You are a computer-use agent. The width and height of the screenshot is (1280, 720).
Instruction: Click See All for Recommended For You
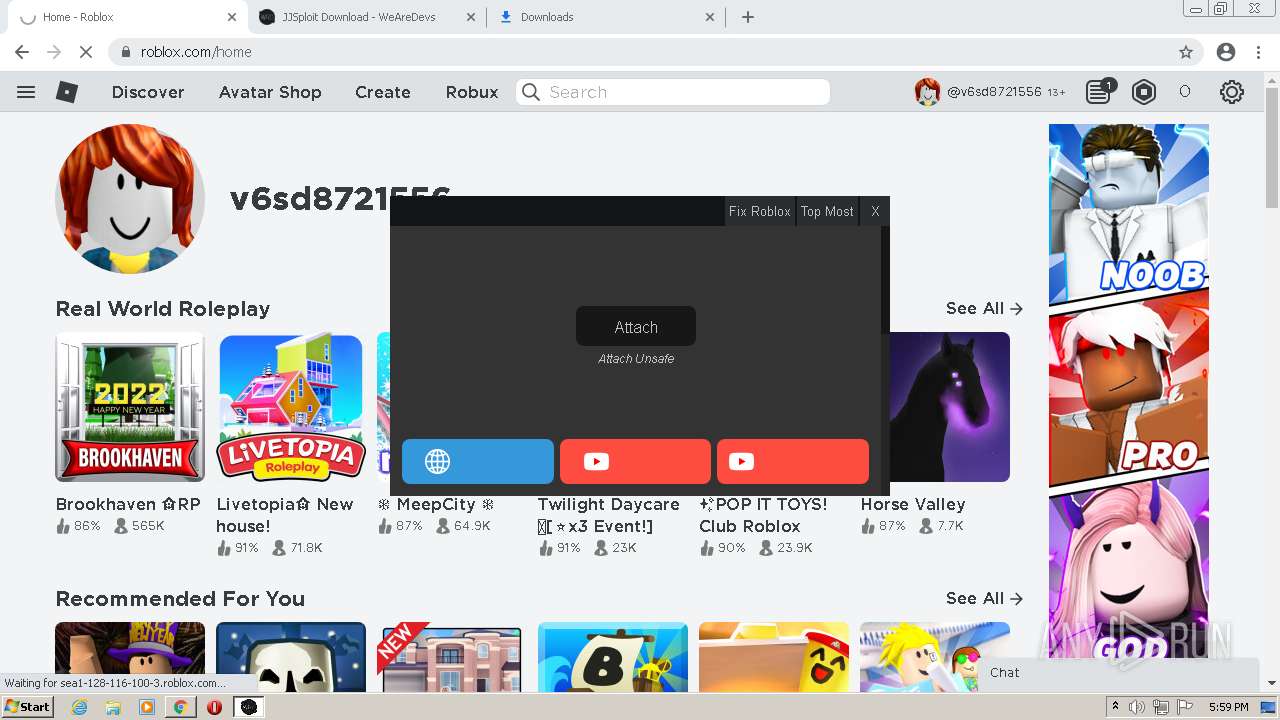coord(984,599)
